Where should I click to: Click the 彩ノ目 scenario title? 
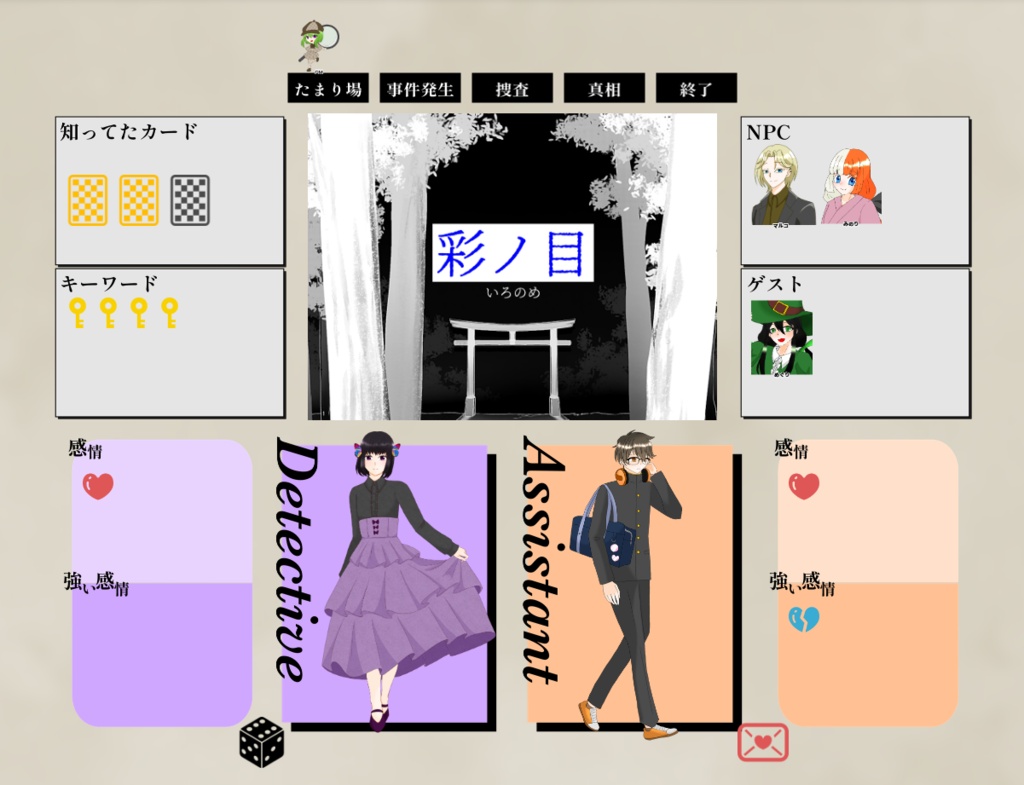pyautogui.click(x=513, y=253)
